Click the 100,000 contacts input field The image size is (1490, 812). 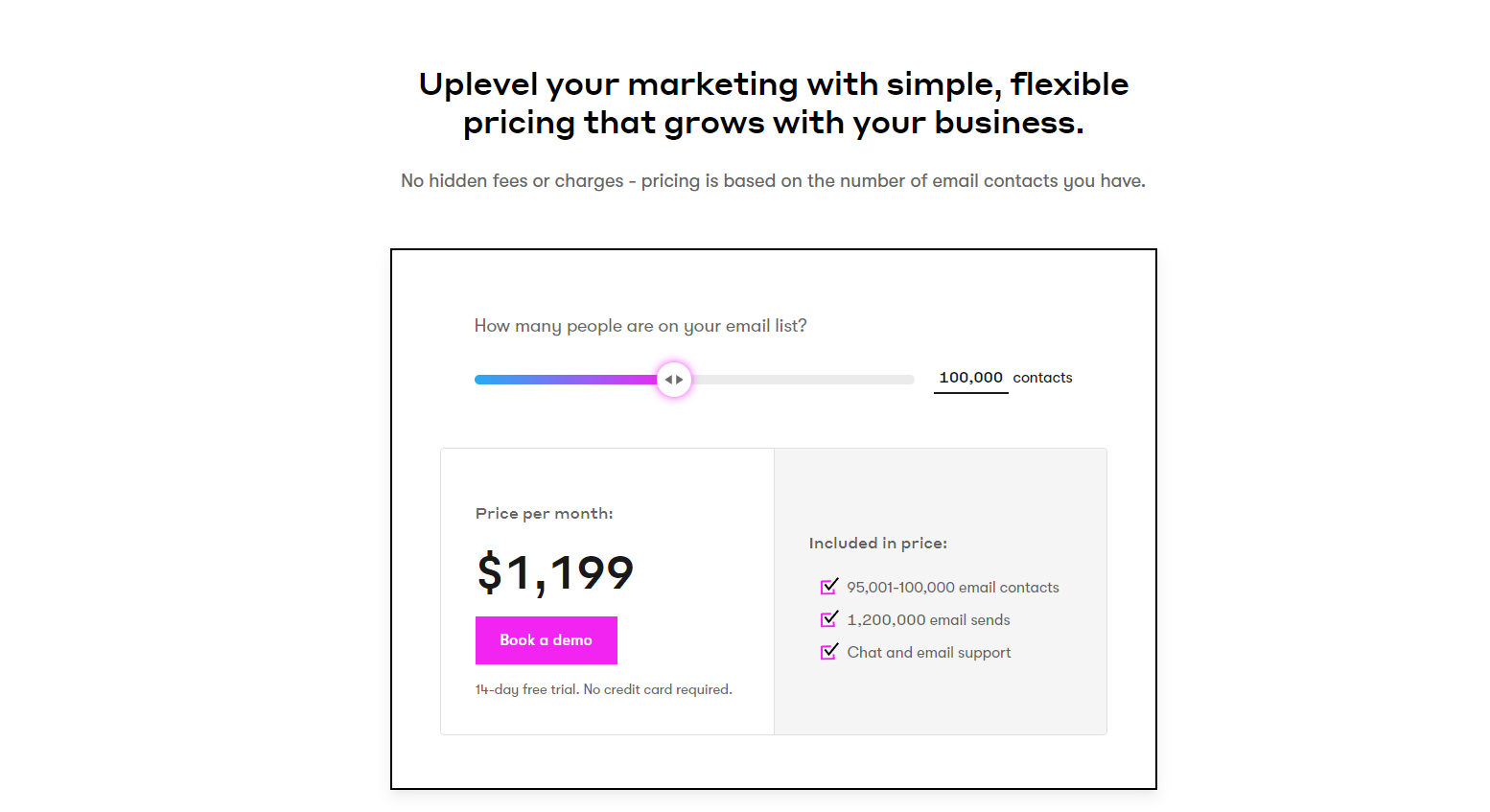(970, 378)
